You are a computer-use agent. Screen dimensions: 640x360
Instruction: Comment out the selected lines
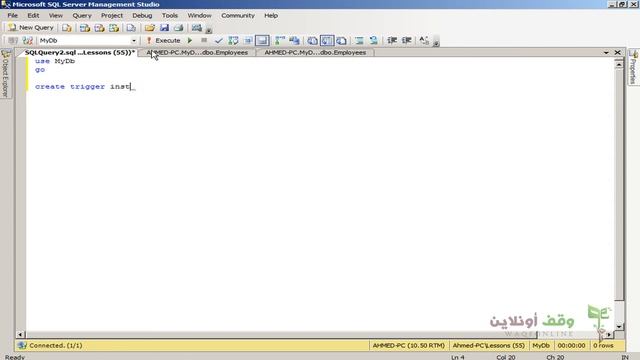[359, 40]
